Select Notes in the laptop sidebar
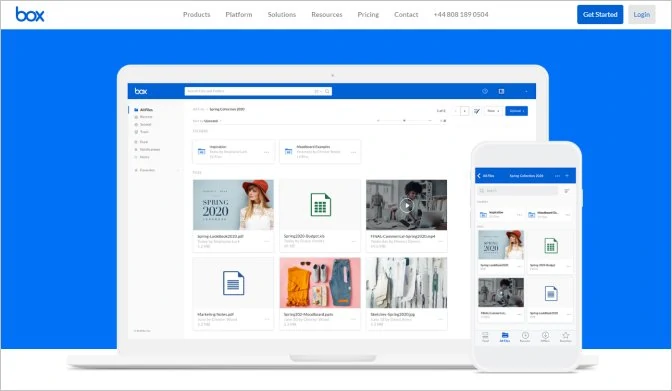Viewport: 672px width, 391px height. pos(142,157)
